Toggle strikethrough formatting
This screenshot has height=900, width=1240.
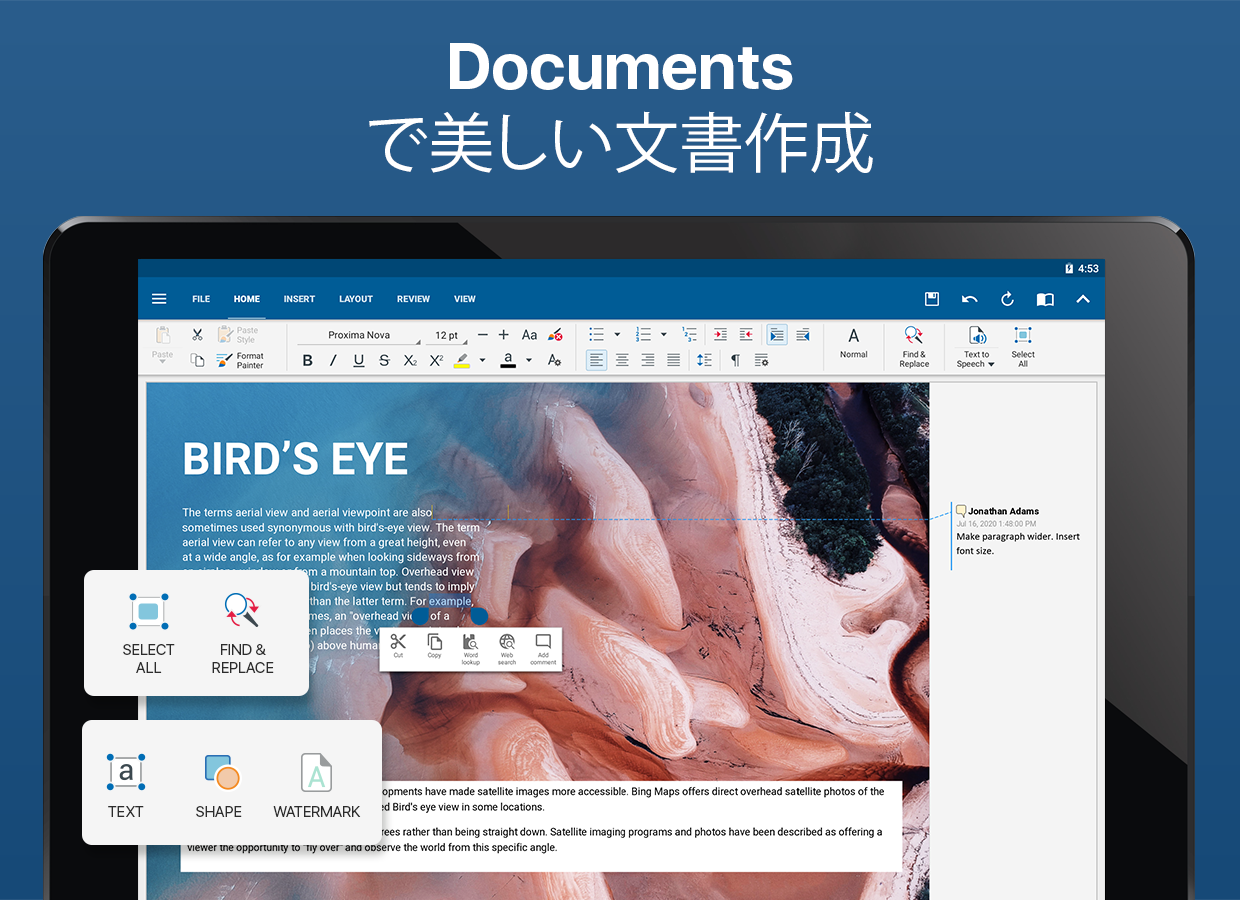[x=384, y=360]
